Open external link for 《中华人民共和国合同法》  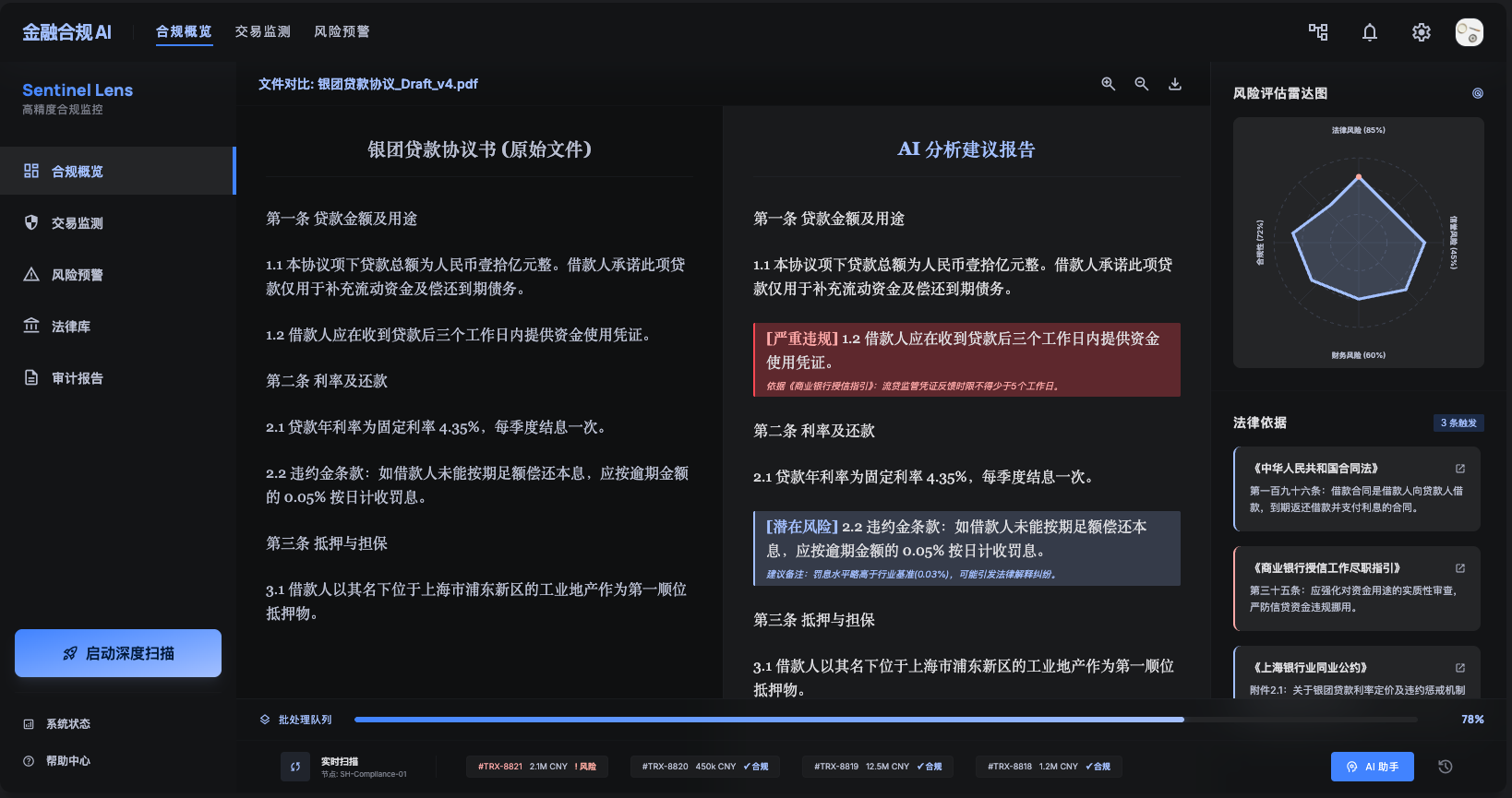pos(1460,469)
